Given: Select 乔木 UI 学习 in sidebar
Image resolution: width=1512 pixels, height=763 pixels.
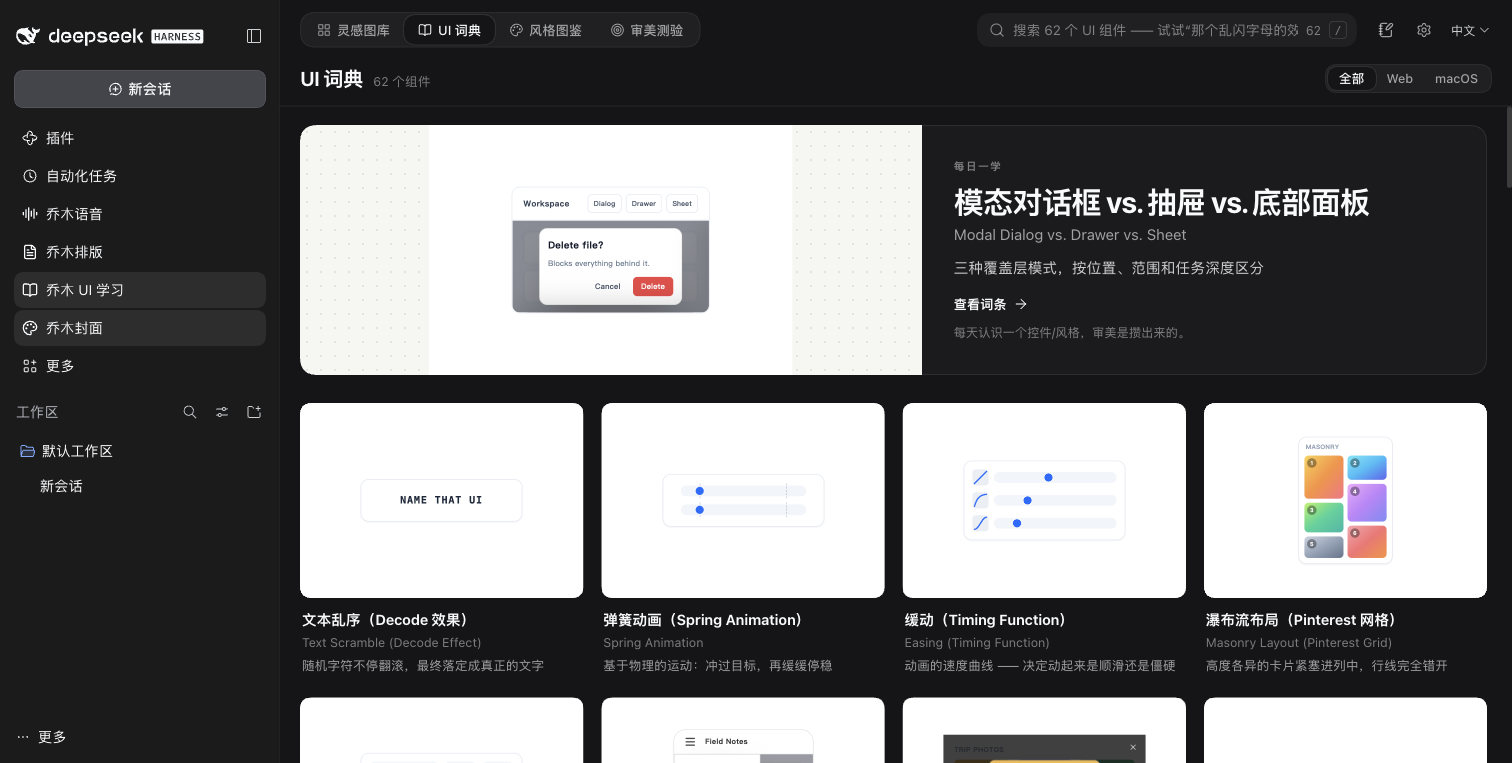Looking at the screenshot, I should 140,290.
